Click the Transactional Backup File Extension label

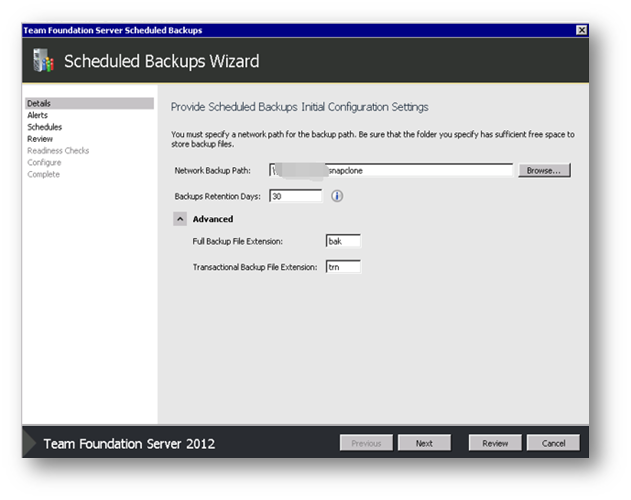(255, 267)
